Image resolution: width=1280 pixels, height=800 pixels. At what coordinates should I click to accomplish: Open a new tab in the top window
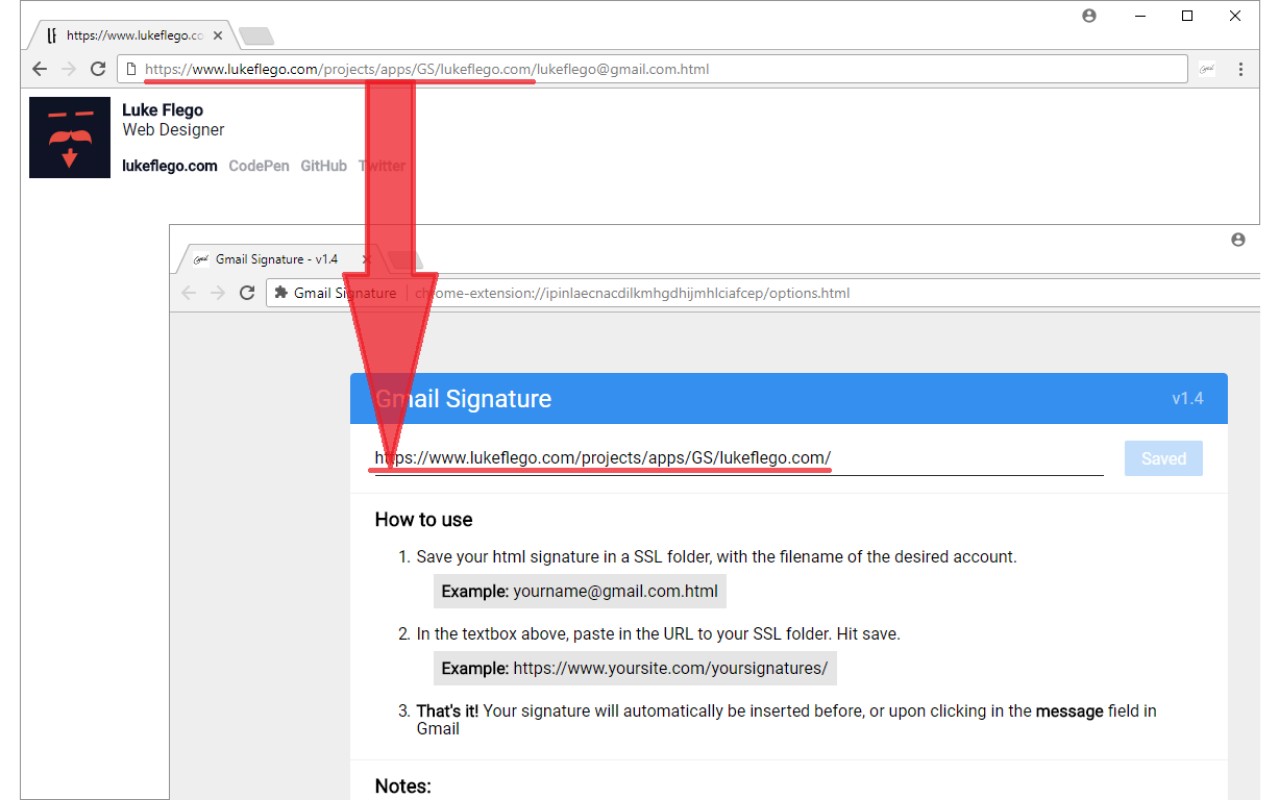click(x=256, y=36)
